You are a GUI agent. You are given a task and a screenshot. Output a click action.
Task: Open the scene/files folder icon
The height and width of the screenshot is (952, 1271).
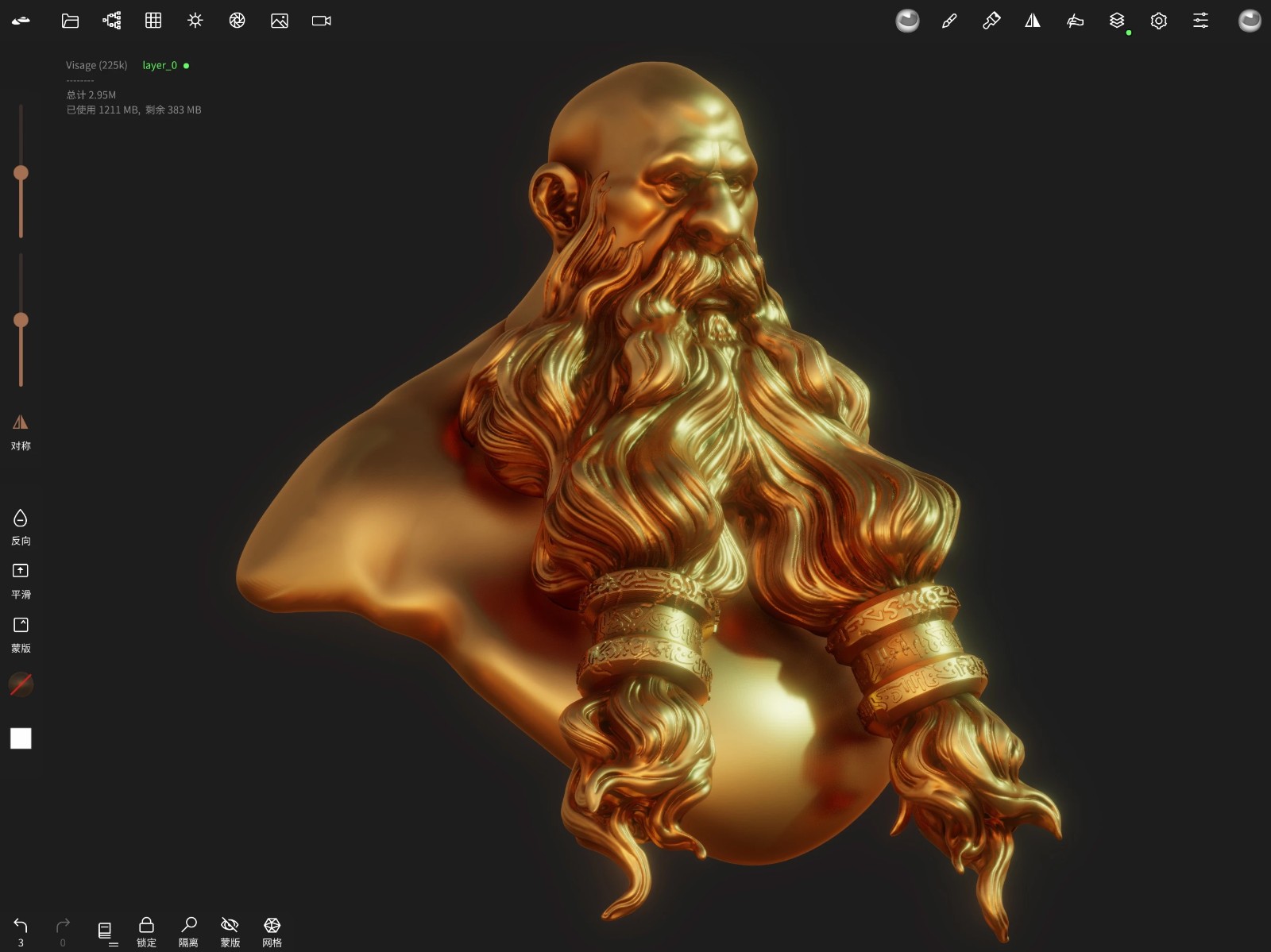(69, 21)
